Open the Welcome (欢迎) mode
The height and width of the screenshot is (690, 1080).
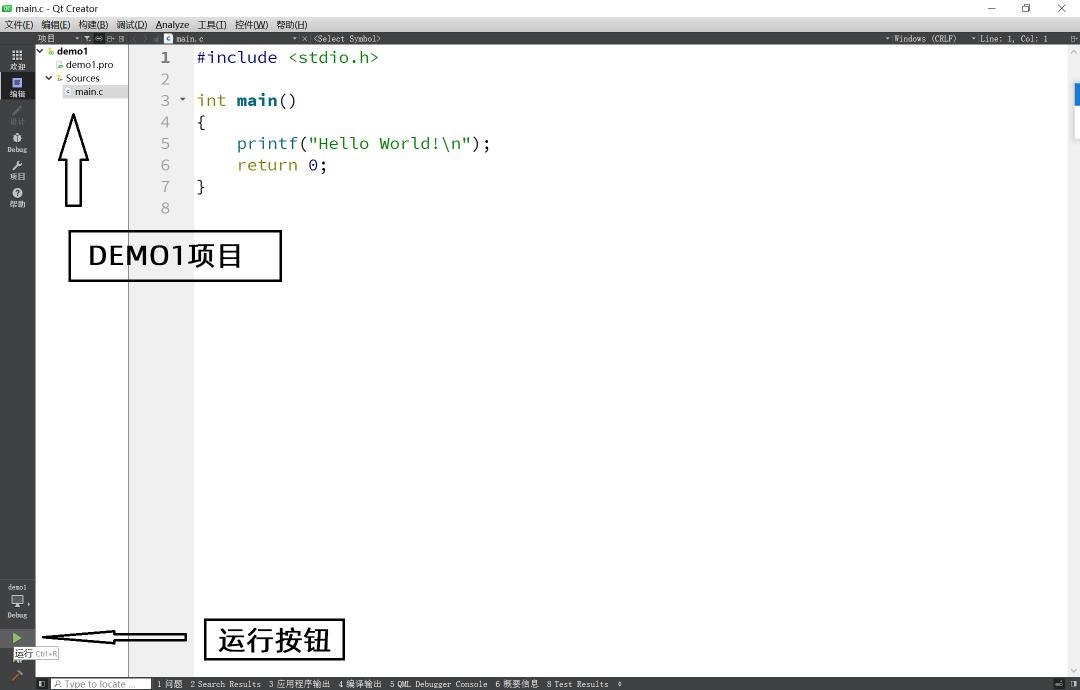click(x=17, y=60)
